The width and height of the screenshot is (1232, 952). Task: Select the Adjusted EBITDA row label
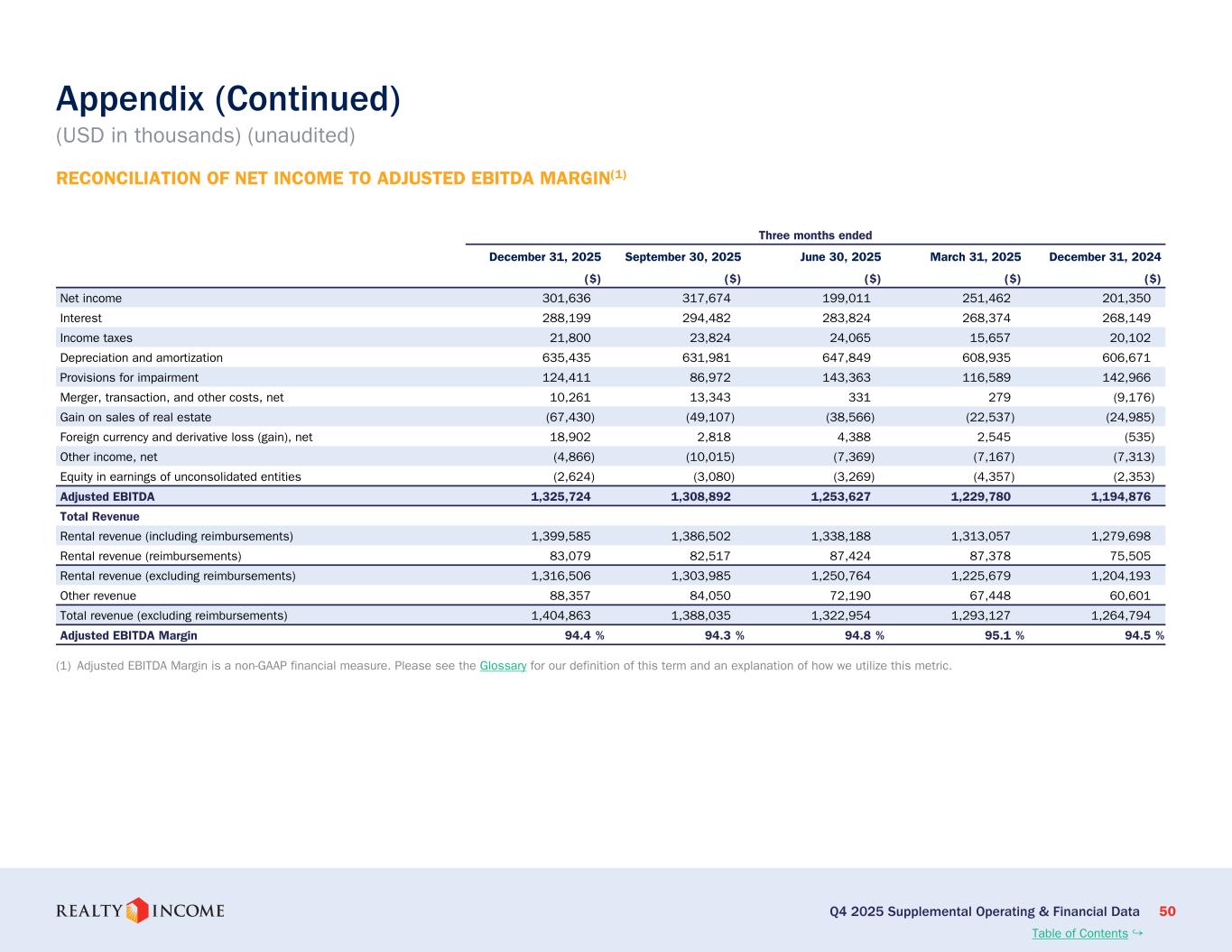click(x=107, y=497)
